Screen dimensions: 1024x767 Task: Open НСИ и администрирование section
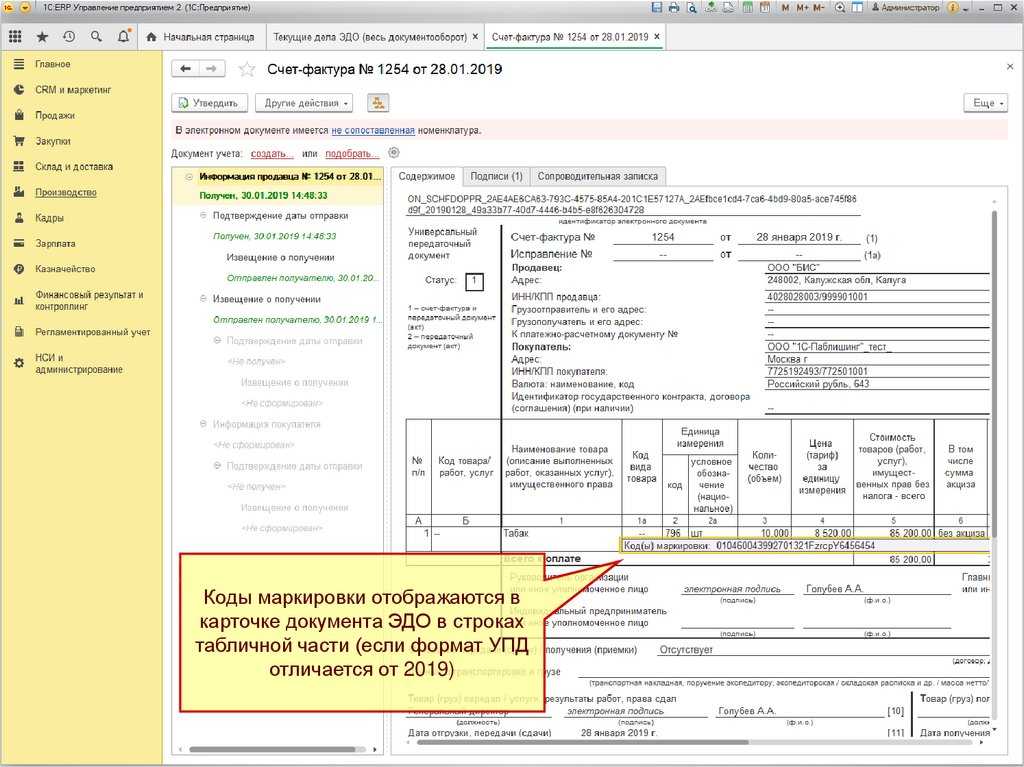(81, 363)
